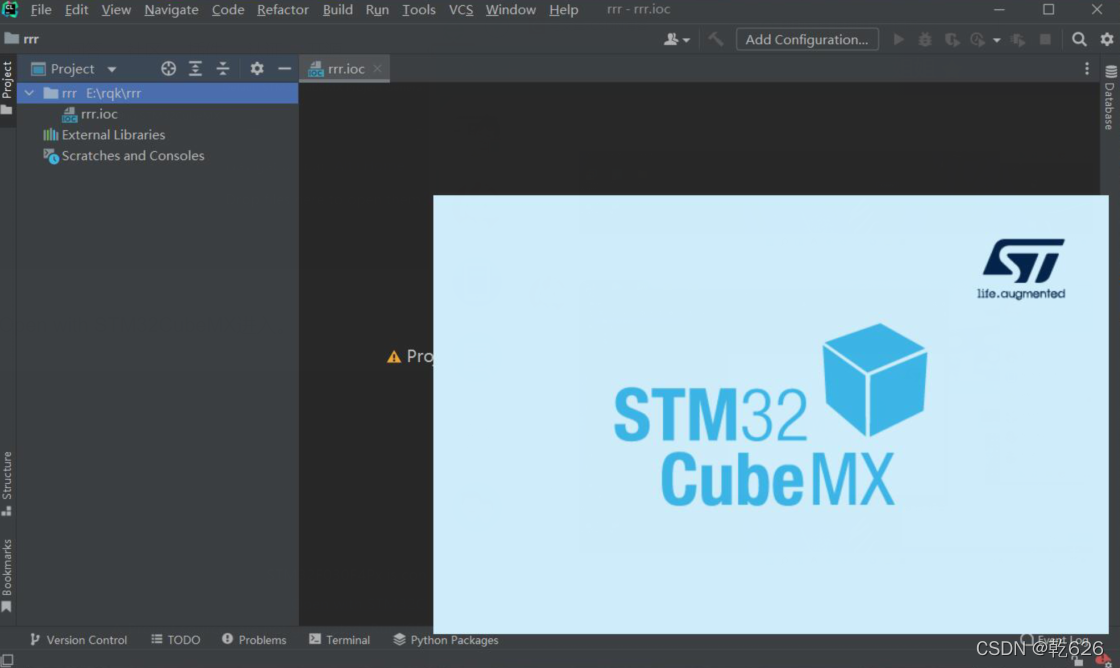The height and width of the screenshot is (668, 1120).
Task: Click the Add Configuration button
Action: (x=807, y=39)
